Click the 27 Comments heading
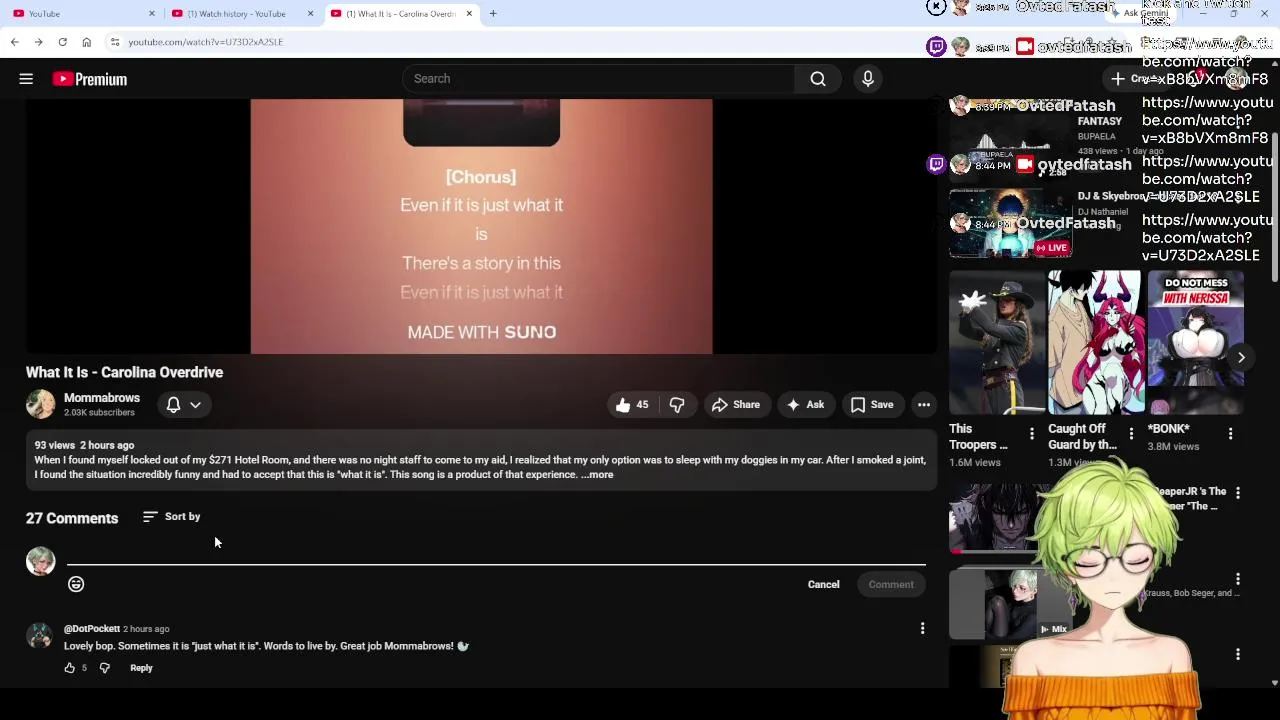 tap(72, 518)
